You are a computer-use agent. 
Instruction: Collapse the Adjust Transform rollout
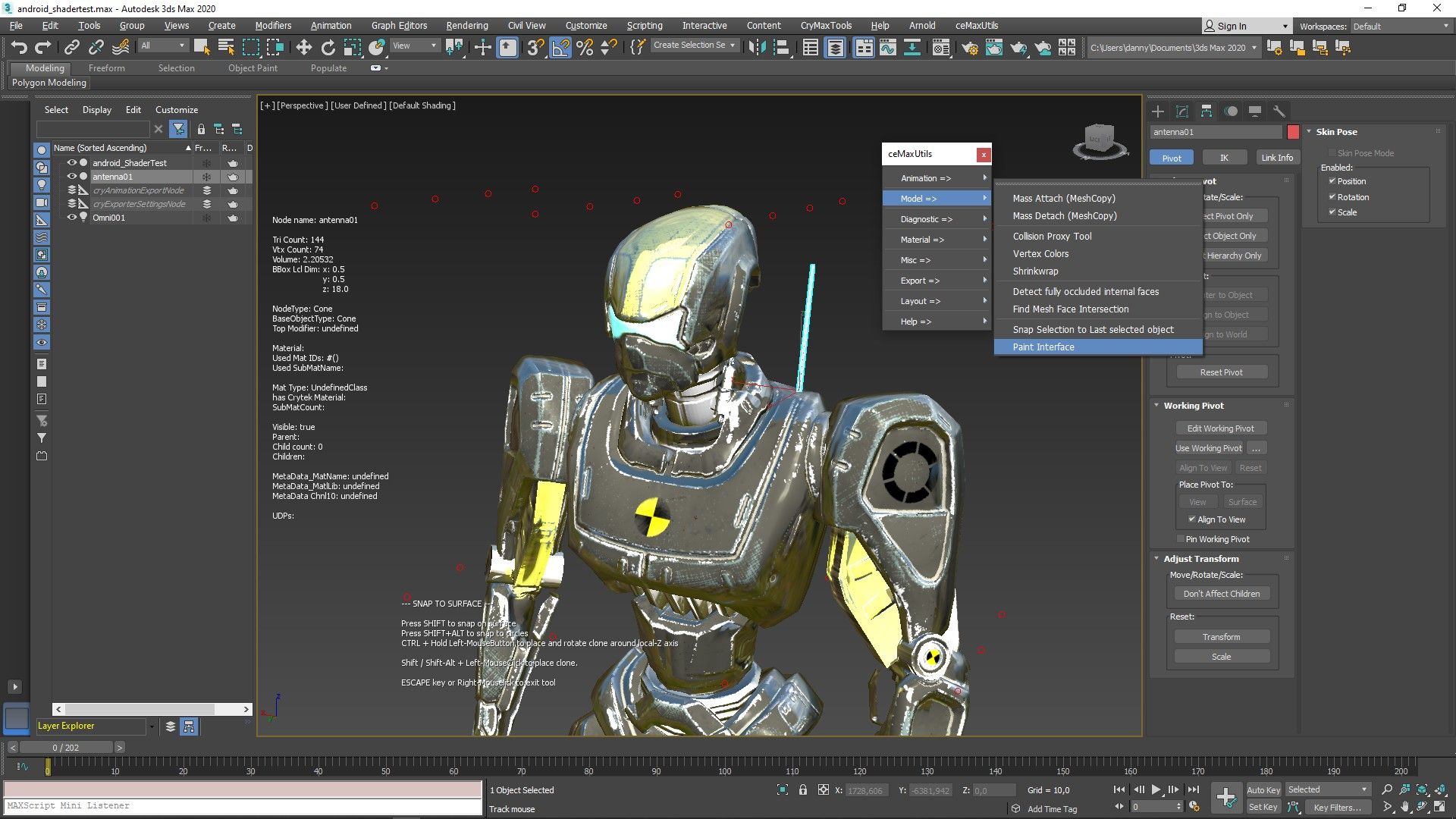tap(1156, 559)
